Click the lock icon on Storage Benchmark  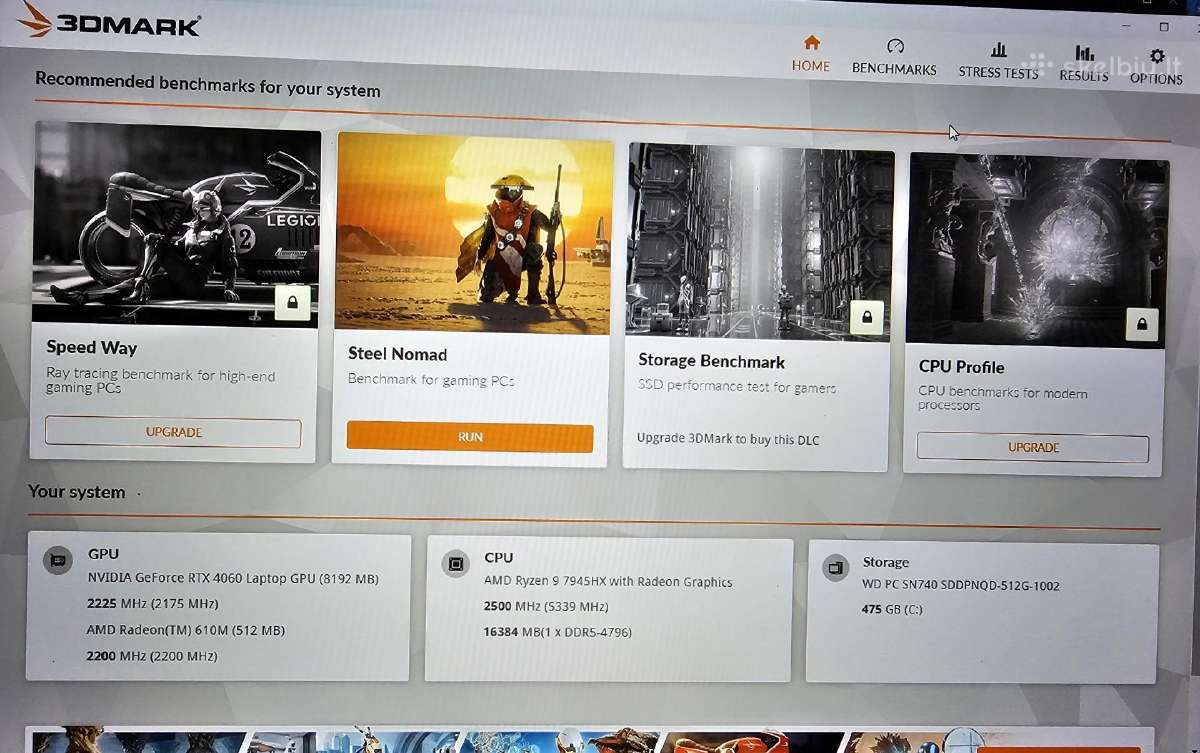[866, 317]
